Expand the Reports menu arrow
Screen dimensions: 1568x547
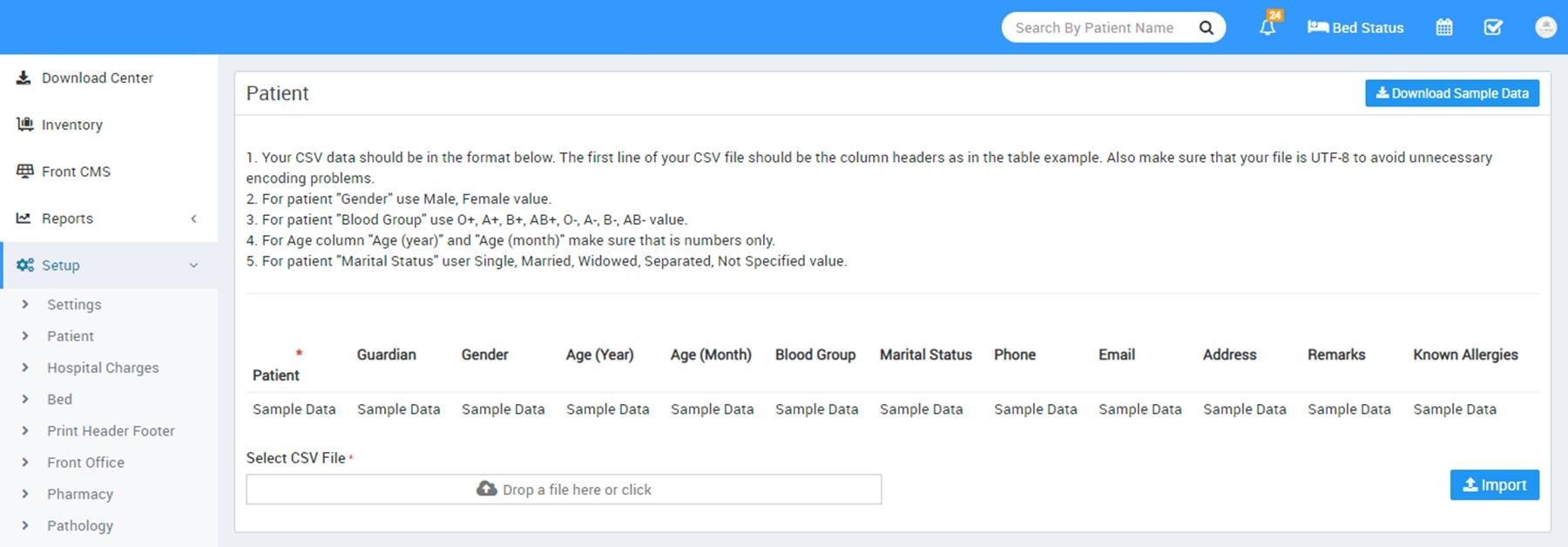(x=193, y=219)
